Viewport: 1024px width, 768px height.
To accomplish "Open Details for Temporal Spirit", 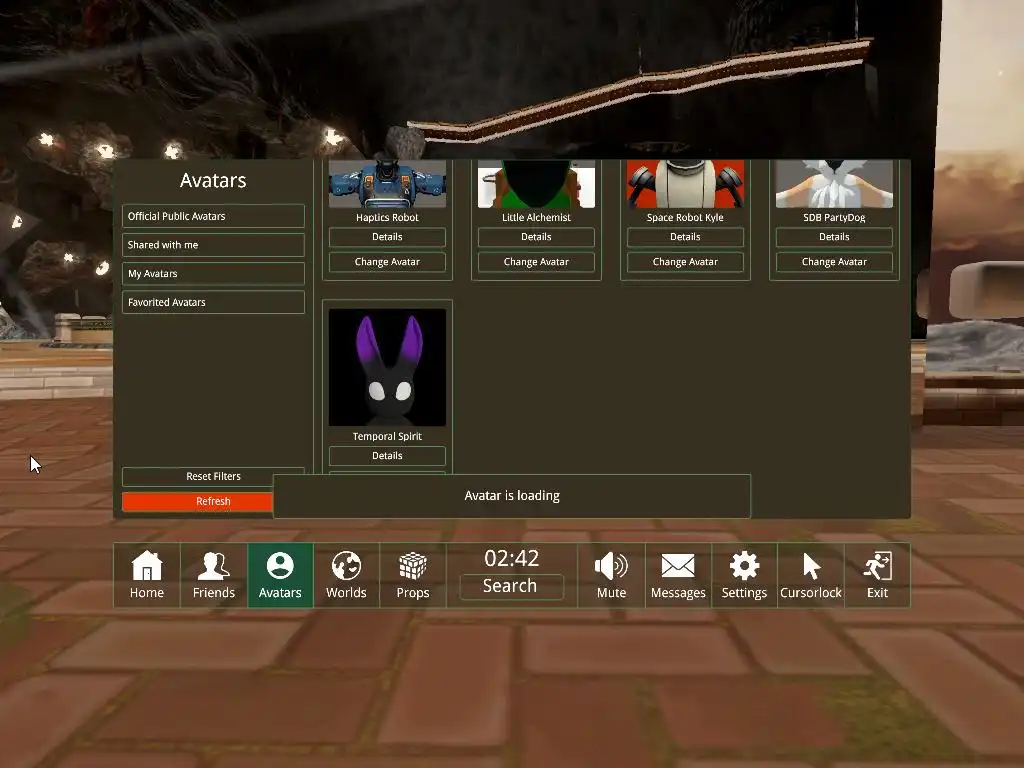I will [x=387, y=456].
